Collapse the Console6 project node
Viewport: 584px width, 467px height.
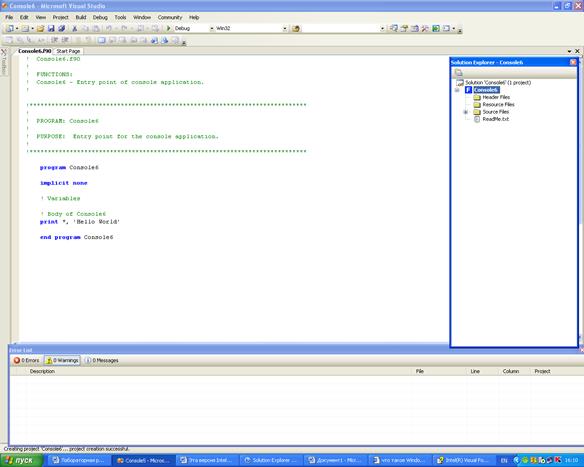(x=457, y=90)
